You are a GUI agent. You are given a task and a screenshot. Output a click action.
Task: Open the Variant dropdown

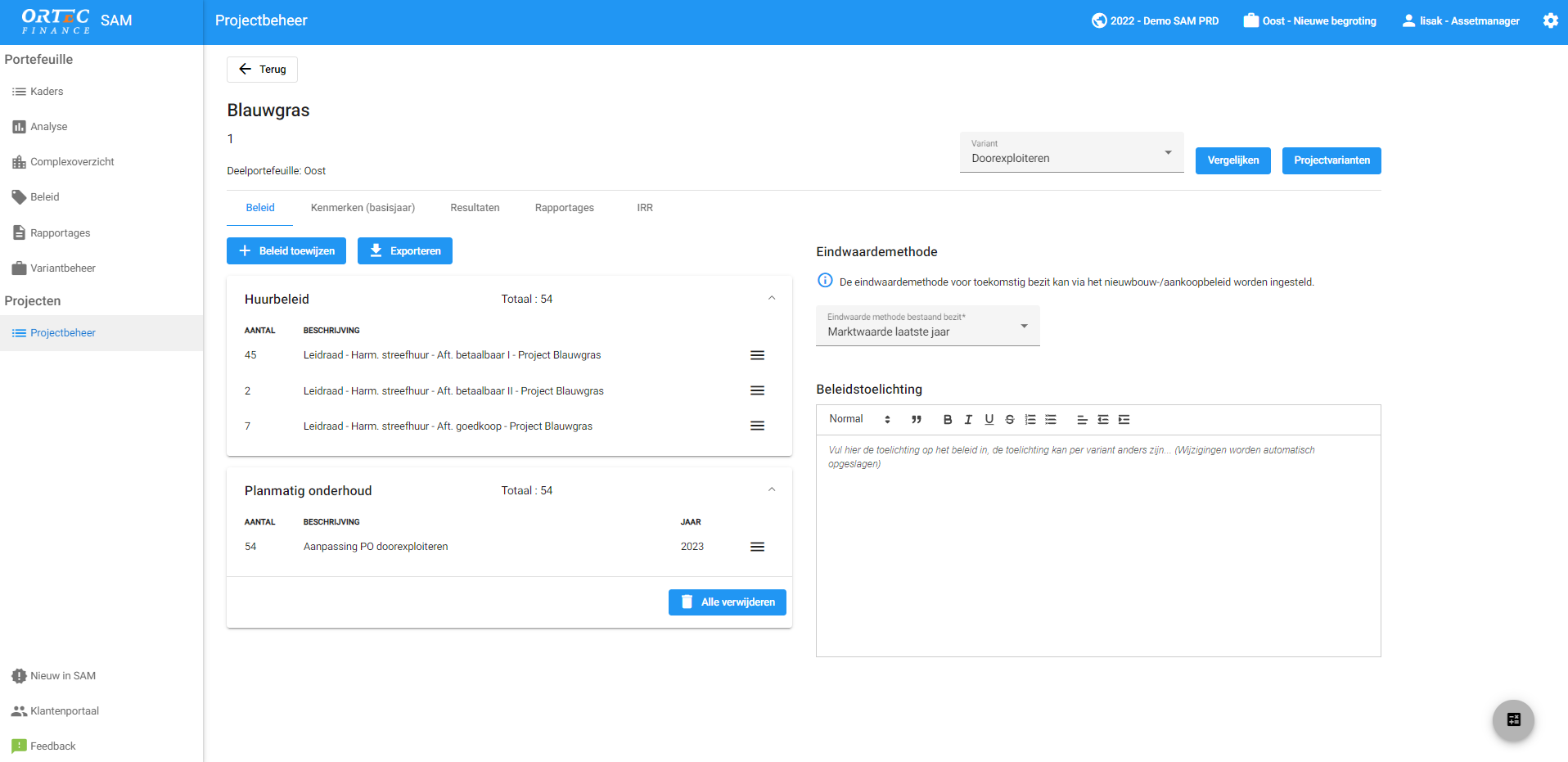(1071, 153)
